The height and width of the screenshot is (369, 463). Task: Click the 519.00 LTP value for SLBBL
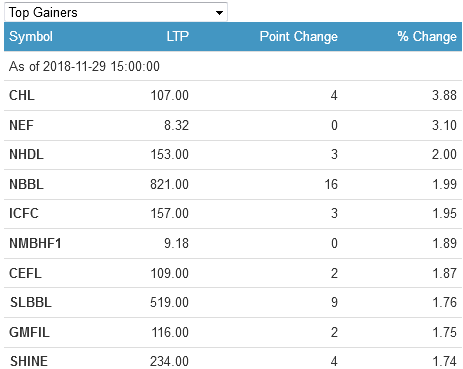click(x=169, y=303)
